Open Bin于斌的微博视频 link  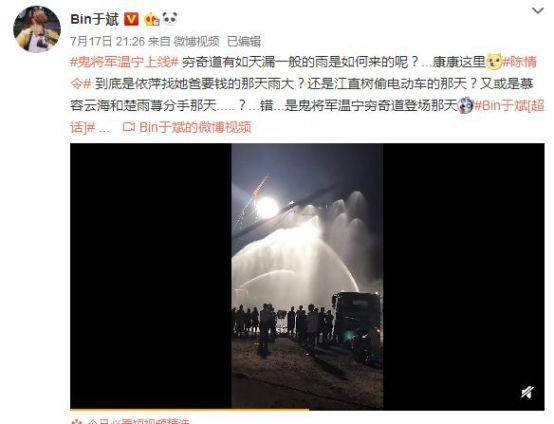pos(195,127)
